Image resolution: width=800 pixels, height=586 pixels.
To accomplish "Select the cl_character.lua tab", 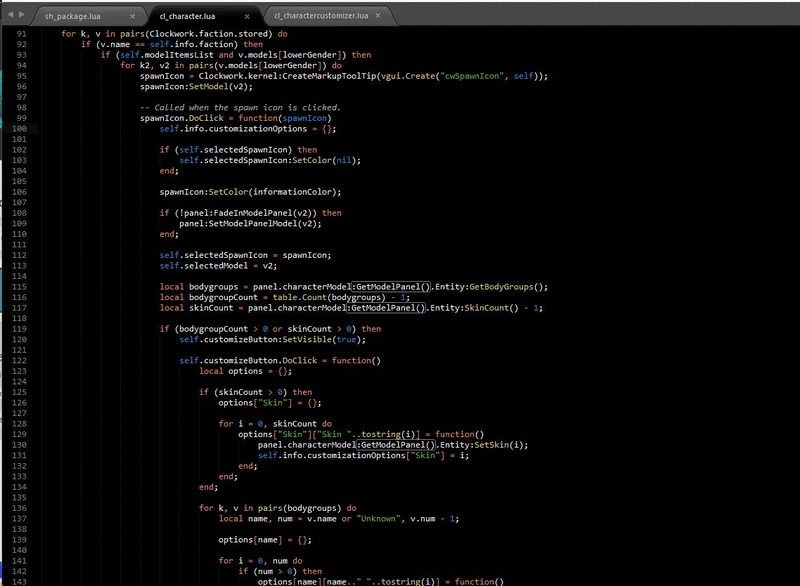I will click(187, 16).
